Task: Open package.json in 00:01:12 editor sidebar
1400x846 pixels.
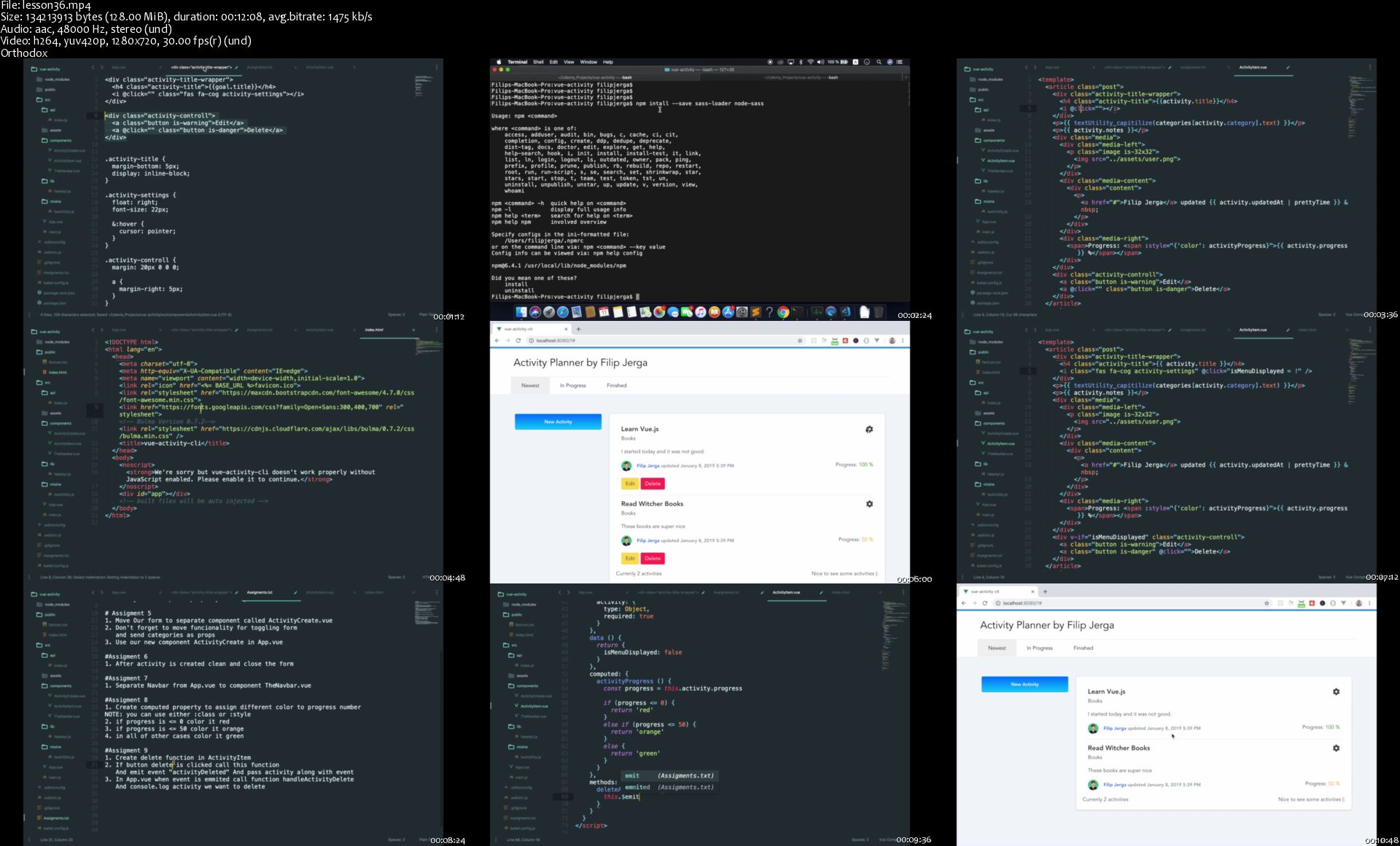Action: click(x=52, y=303)
